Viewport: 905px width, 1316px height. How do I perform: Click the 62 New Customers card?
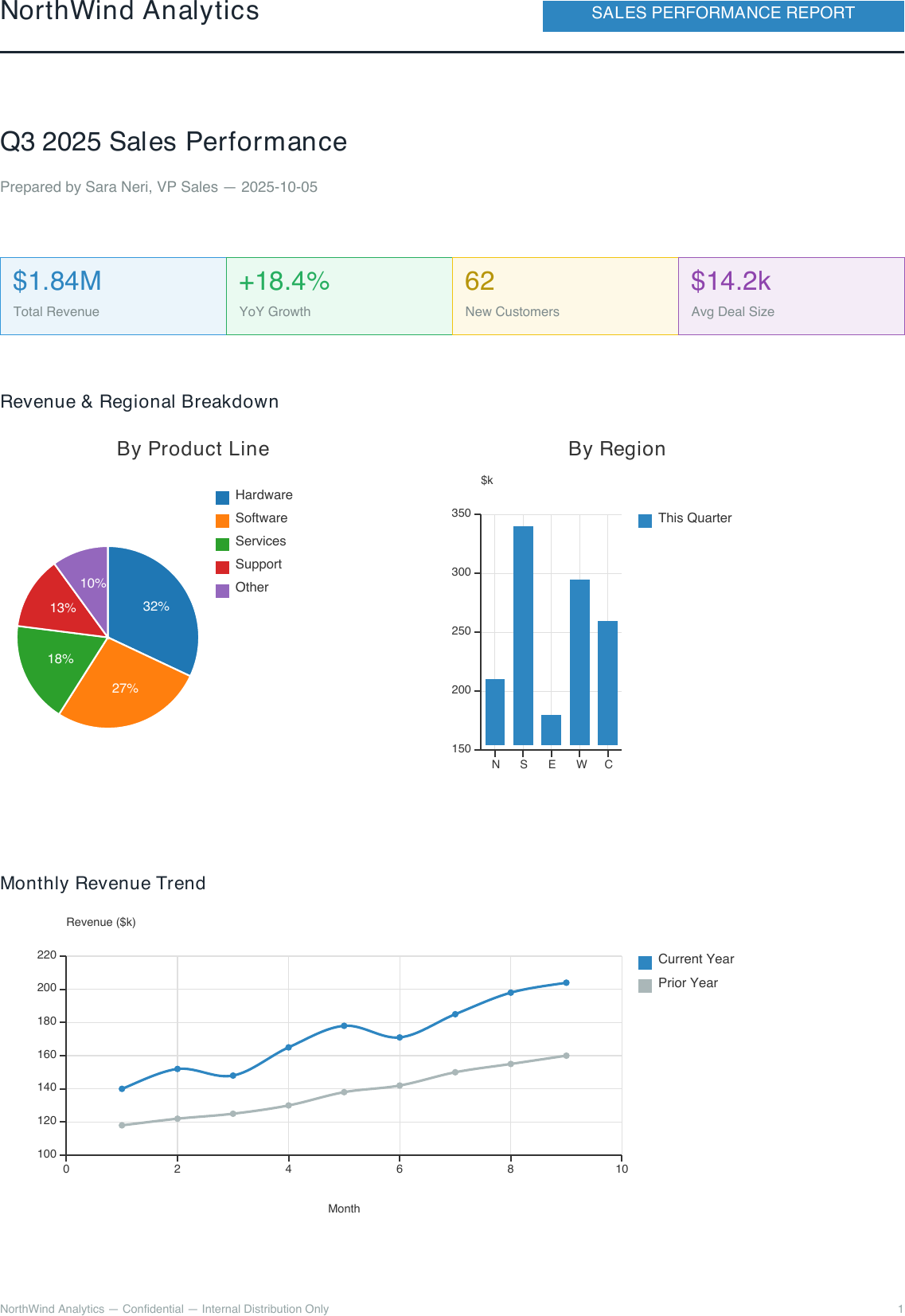click(565, 296)
